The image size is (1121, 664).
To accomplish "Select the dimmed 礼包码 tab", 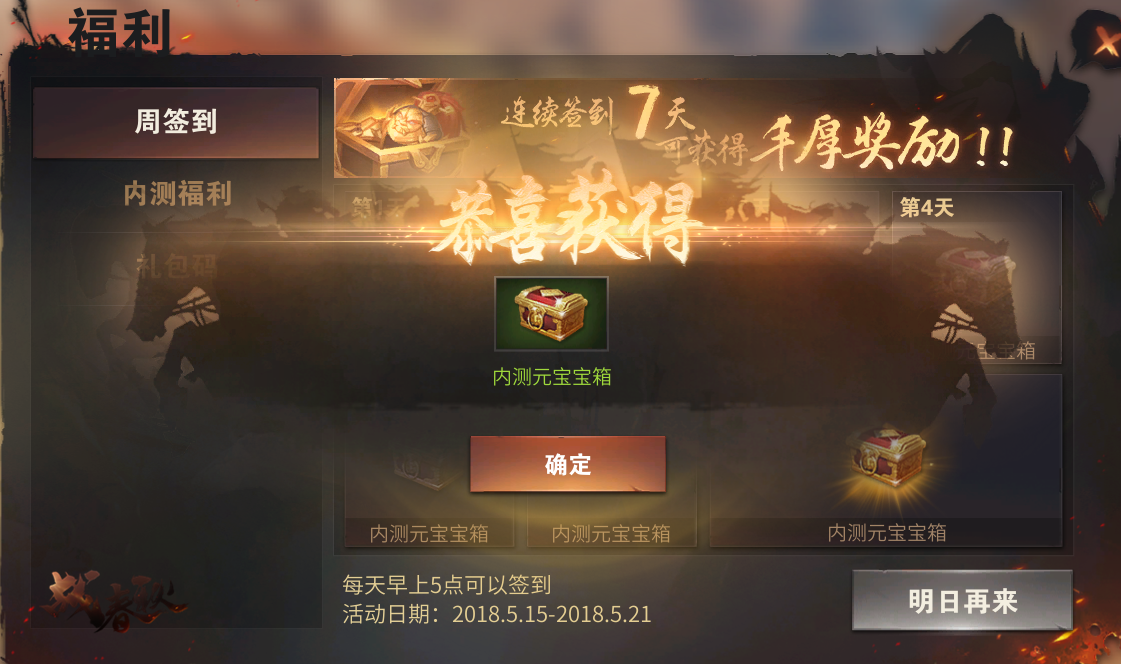I will (176, 267).
